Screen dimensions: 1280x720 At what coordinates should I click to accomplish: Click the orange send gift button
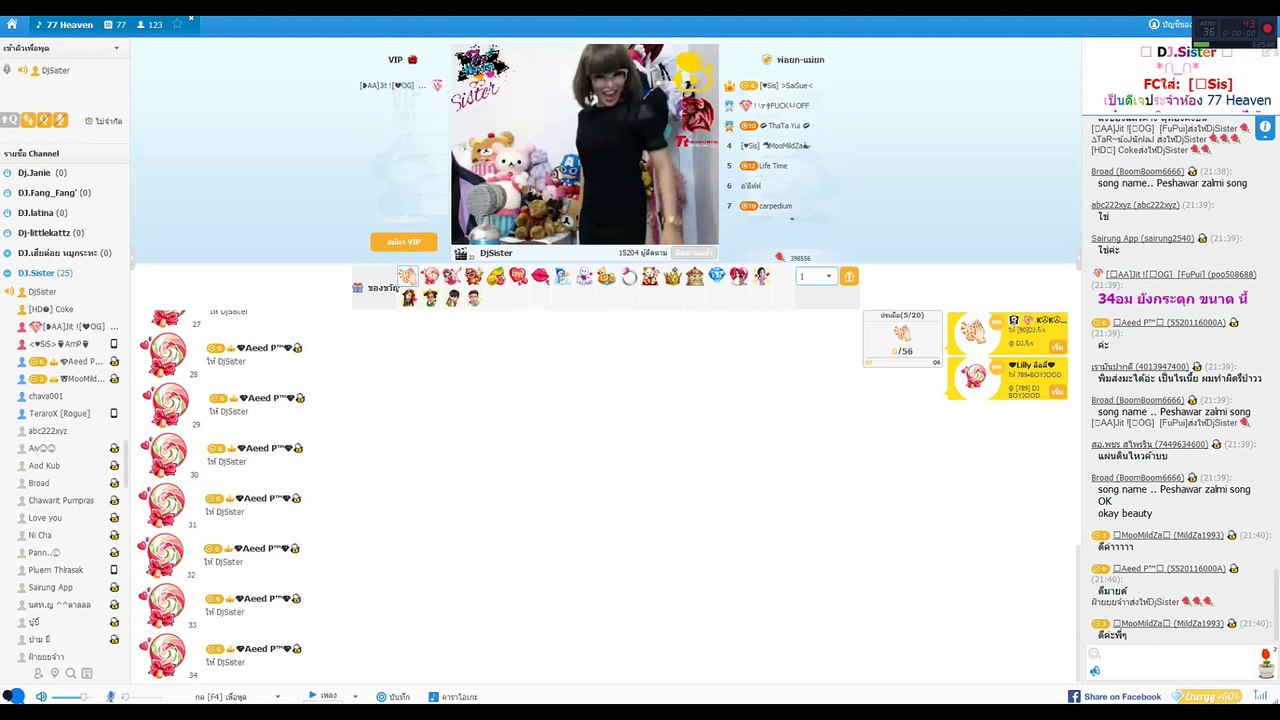pyautogui.click(x=849, y=276)
